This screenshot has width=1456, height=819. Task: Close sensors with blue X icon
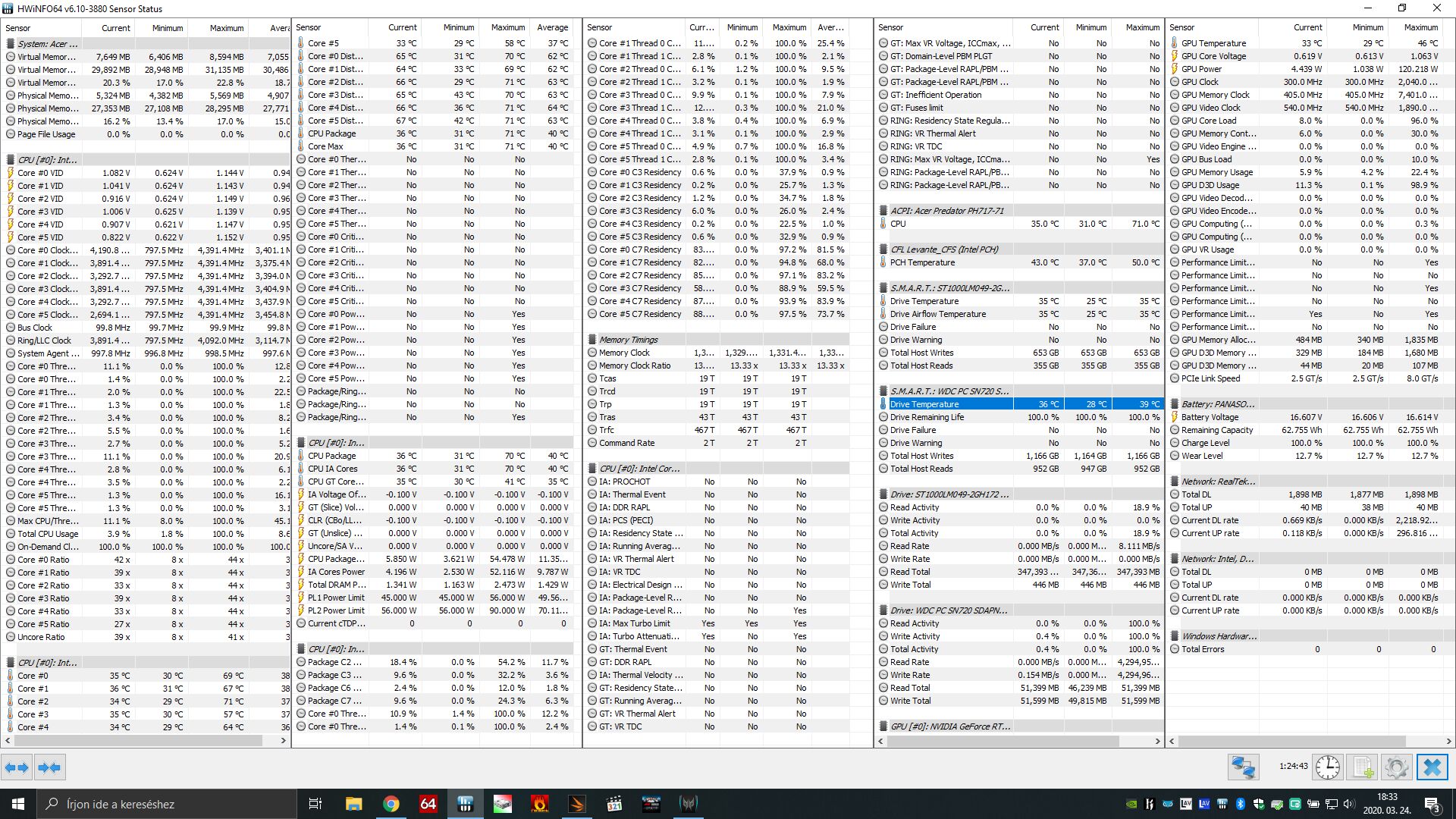pyautogui.click(x=1432, y=767)
